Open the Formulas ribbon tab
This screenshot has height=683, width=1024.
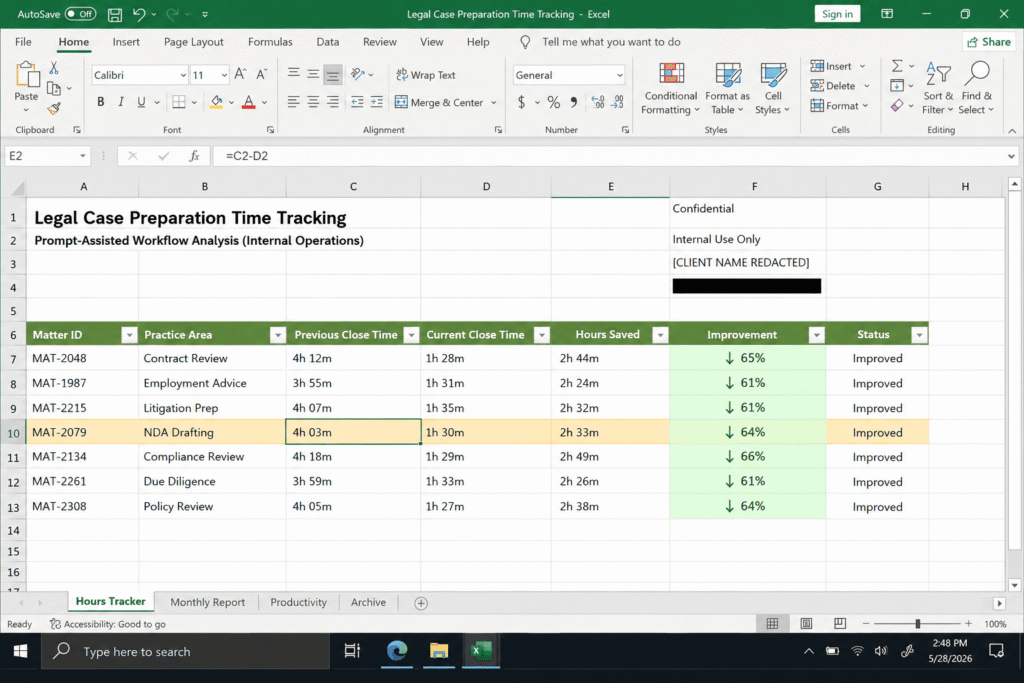[270, 42]
